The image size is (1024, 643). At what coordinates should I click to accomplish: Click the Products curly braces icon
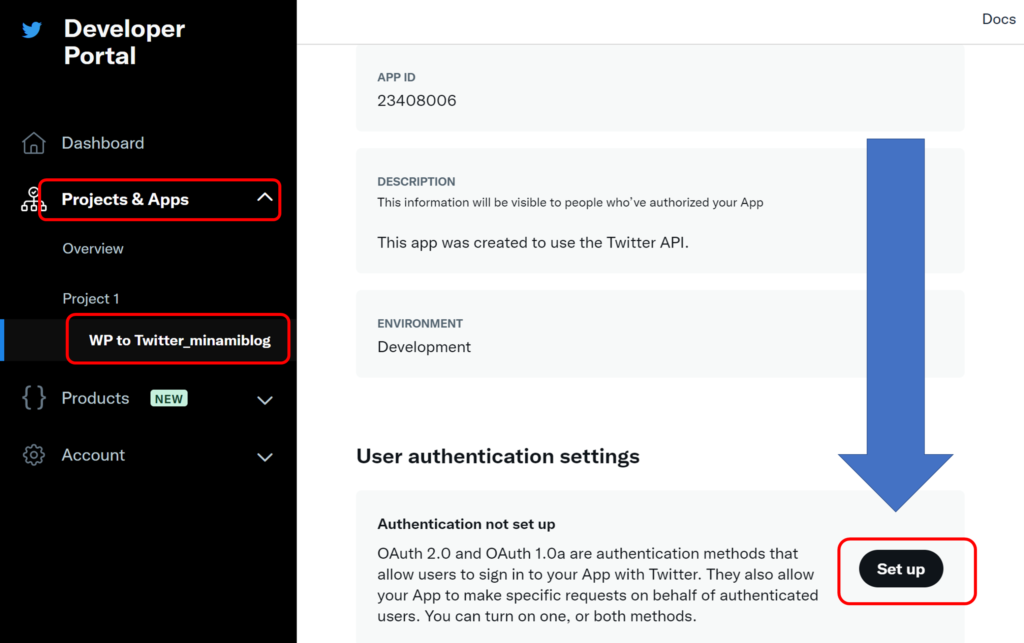(34, 398)
